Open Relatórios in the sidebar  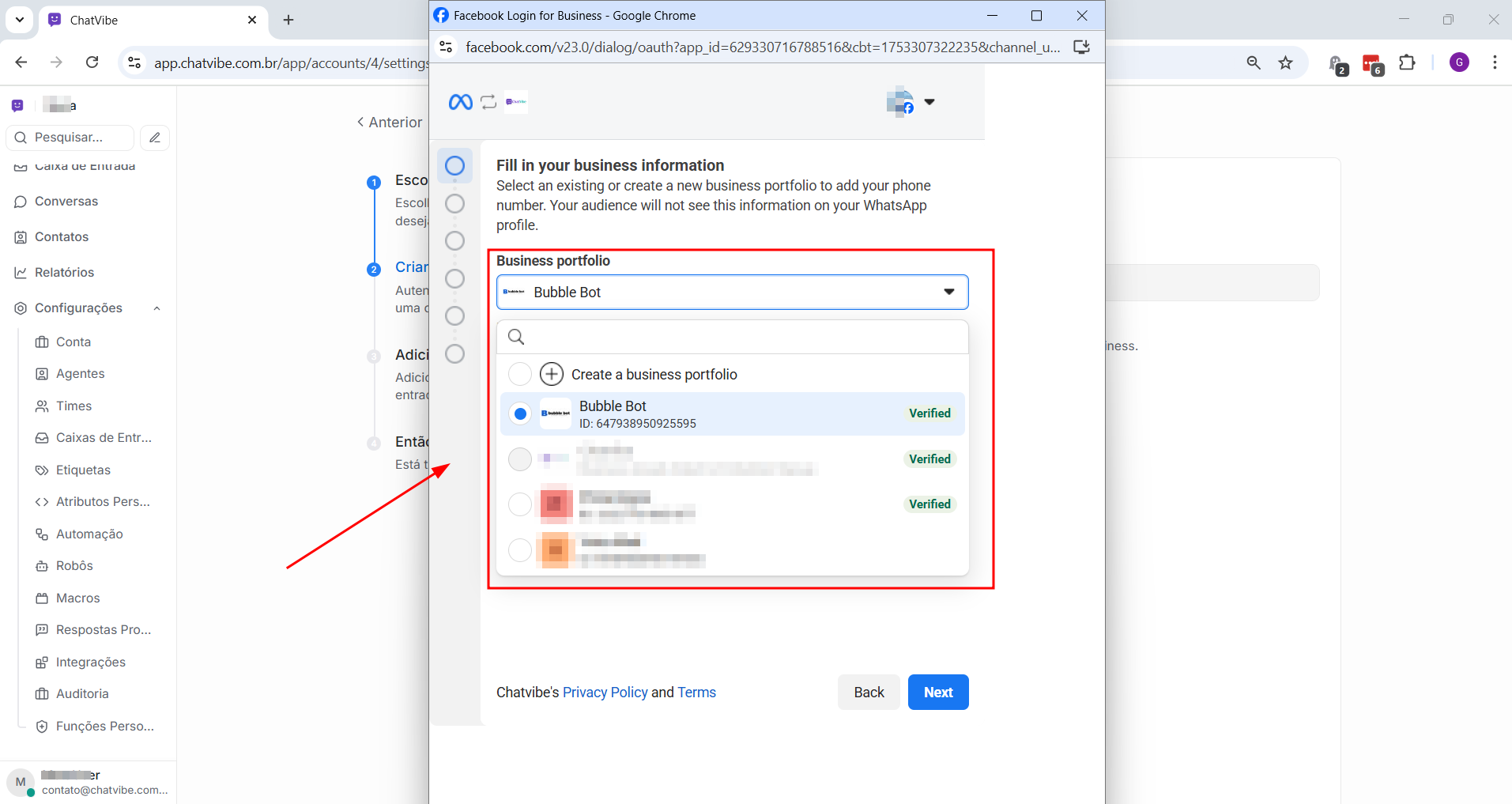(64, 273)
